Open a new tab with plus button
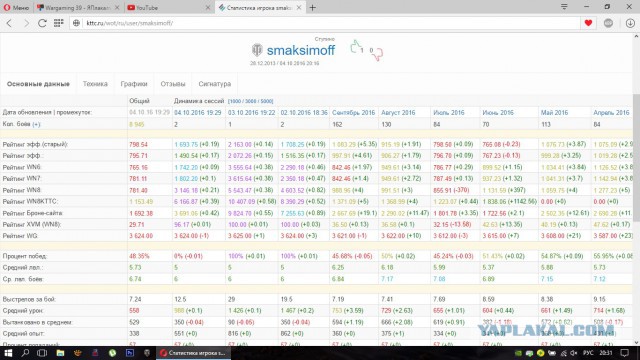Image resolution: width=640 pixels, height=360 pixels. click(x=312, y=7)
